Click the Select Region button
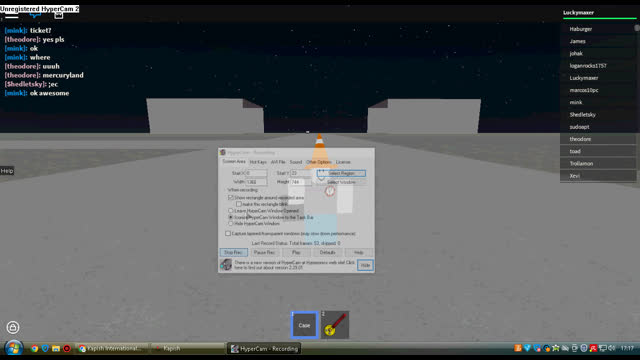Screen dimensions: 640x360 click(341, 173)
